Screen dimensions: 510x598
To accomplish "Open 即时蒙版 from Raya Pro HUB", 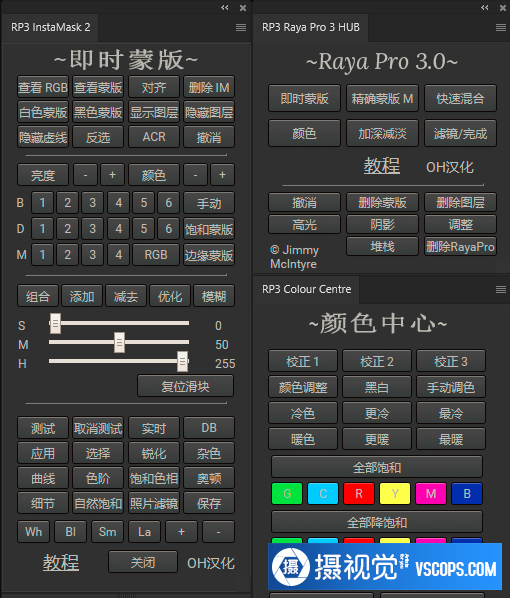I will [x=304, y=98].
